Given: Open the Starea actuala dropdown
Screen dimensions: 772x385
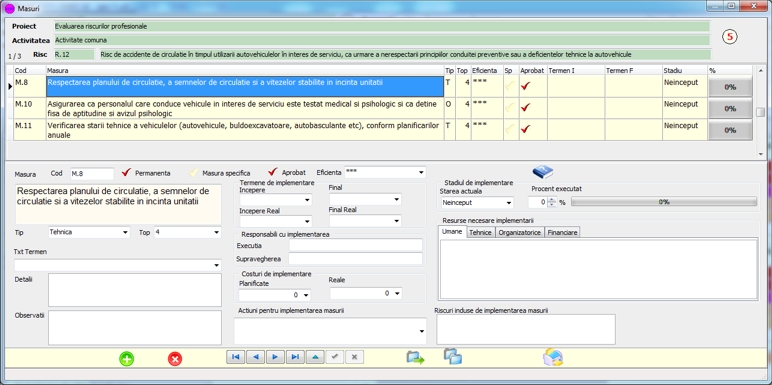Looking at the screenshot, I should (509, 202).
